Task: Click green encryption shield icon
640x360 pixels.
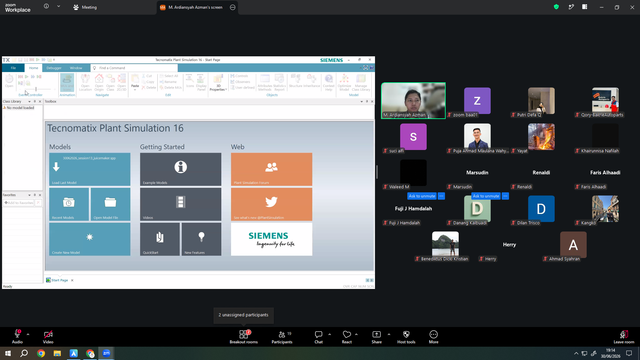Action: coord(556,7)
